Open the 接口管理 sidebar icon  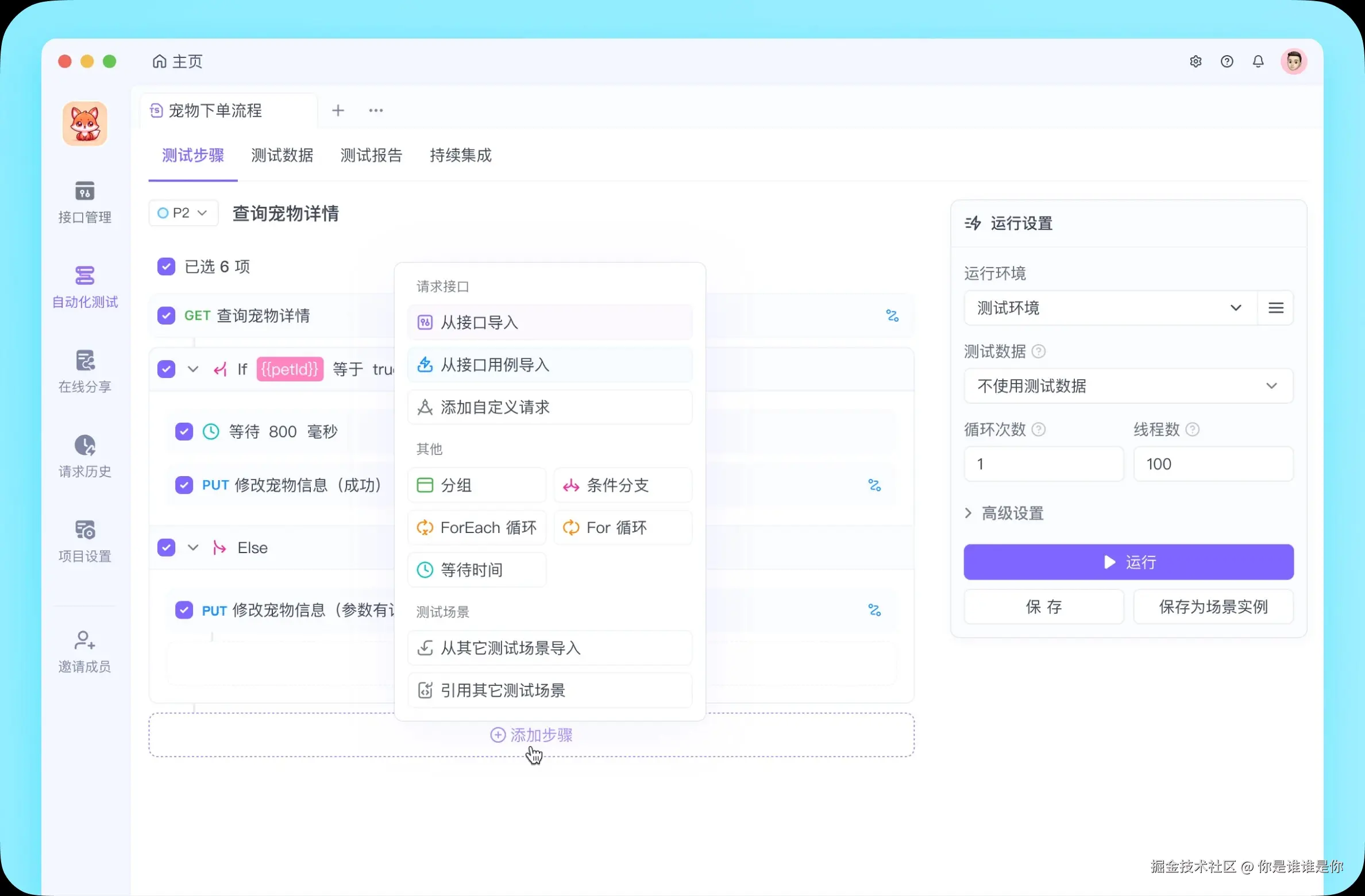point(84,202)
